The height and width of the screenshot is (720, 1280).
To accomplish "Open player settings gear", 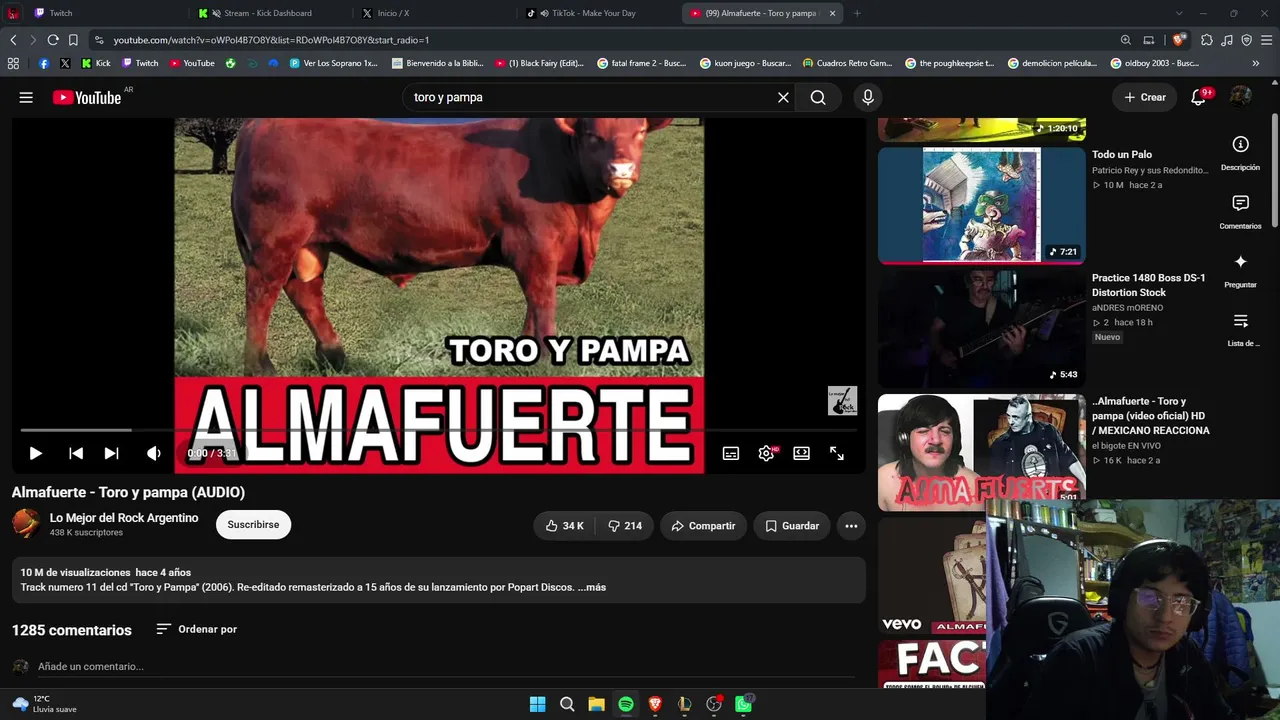I will 766,453.
